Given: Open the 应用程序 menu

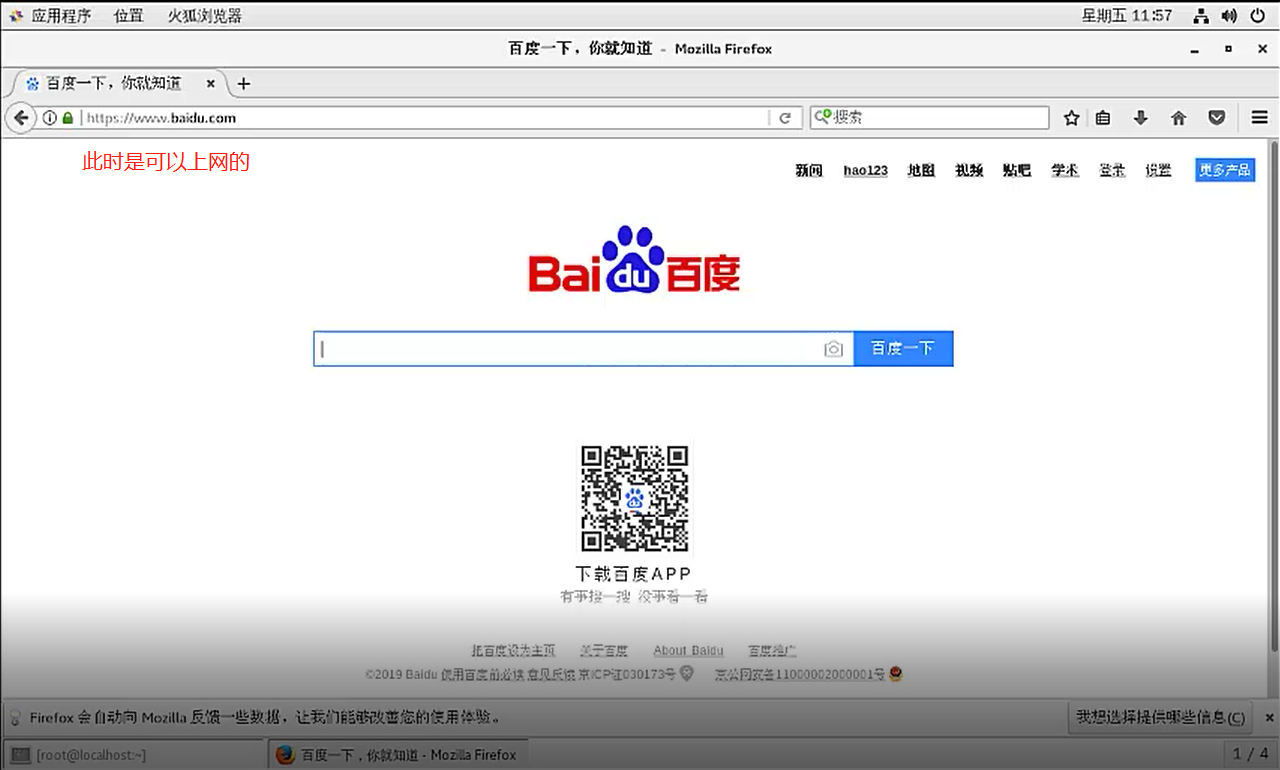Looking at the screenshot, I should pos(60,16).
